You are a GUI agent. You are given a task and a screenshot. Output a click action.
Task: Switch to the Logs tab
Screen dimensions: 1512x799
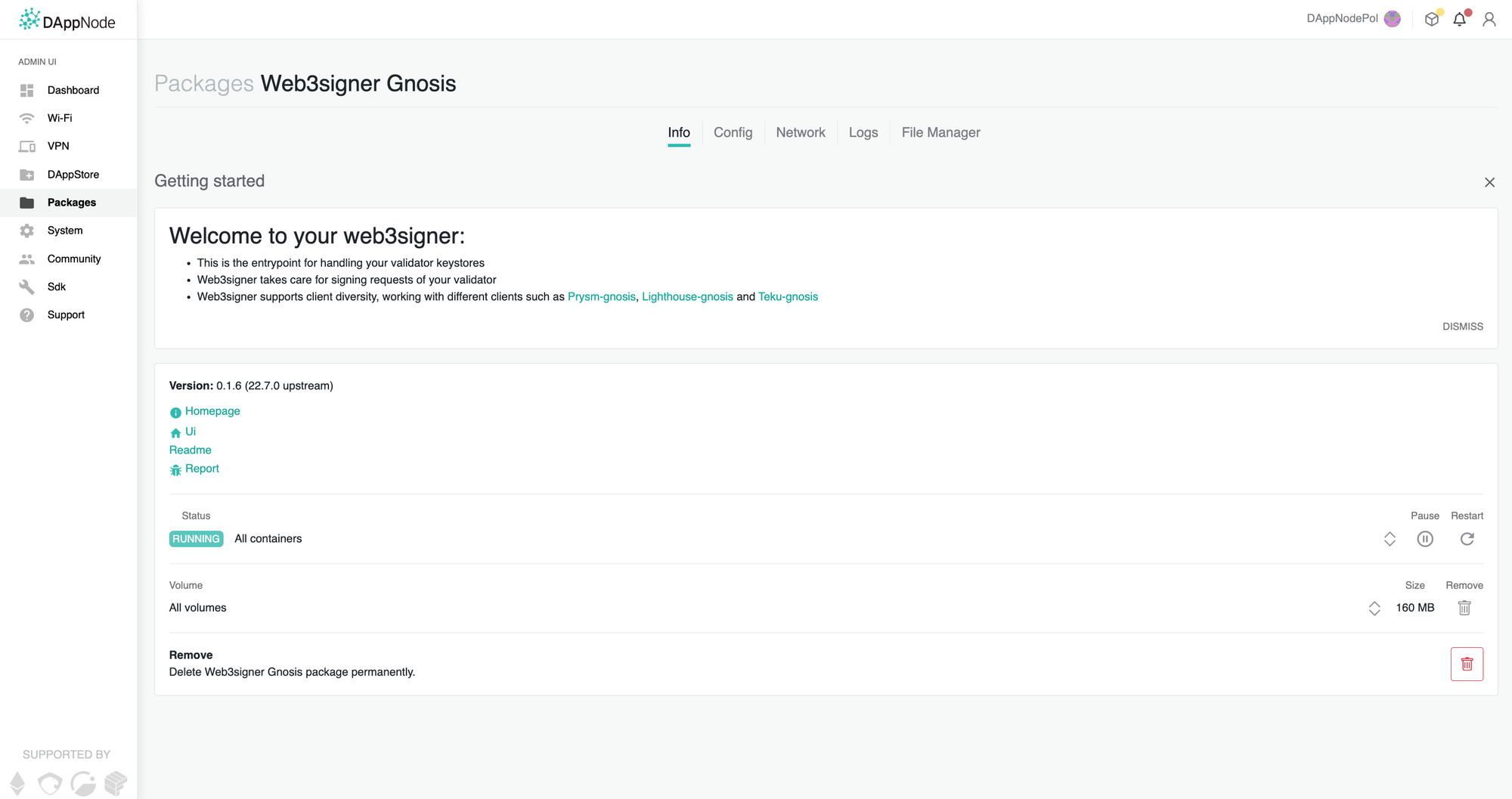pyautogui.click(x=863, y=133)
